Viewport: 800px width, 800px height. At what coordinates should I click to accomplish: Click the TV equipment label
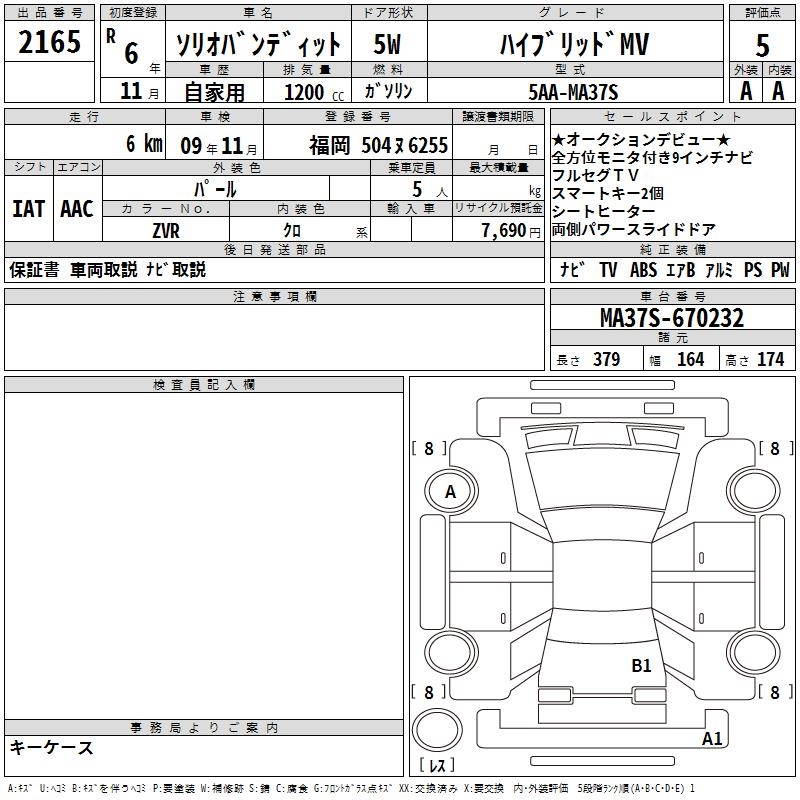(608, 269)
